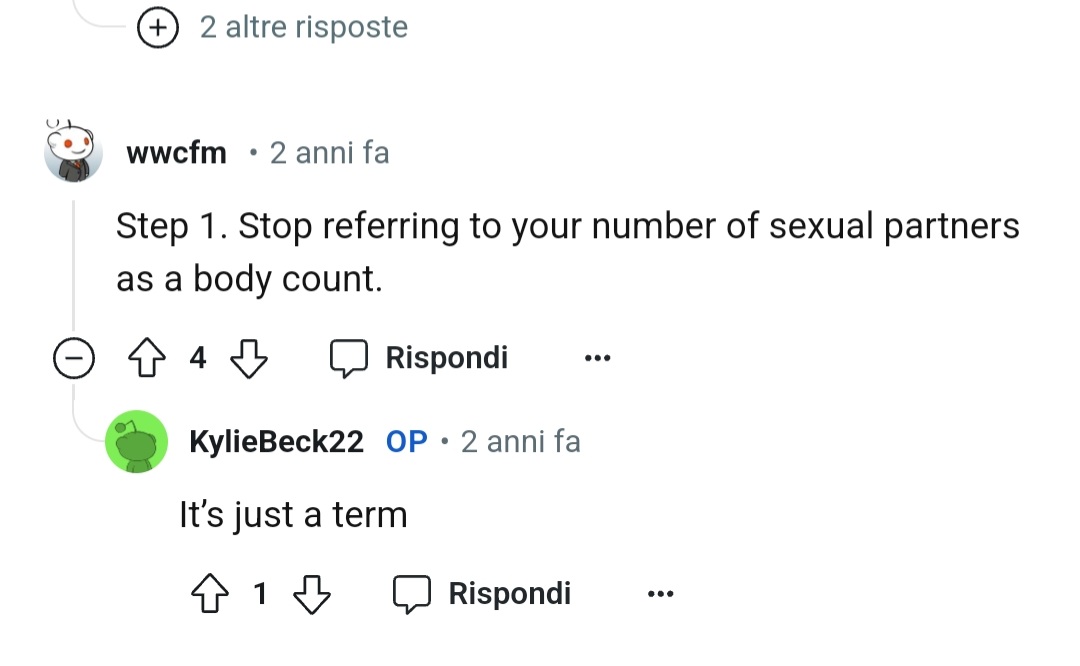Click Rispondi under KylieBeck22's reply
This screenshot has width=1080, height=666.
[x=509, y=594]
